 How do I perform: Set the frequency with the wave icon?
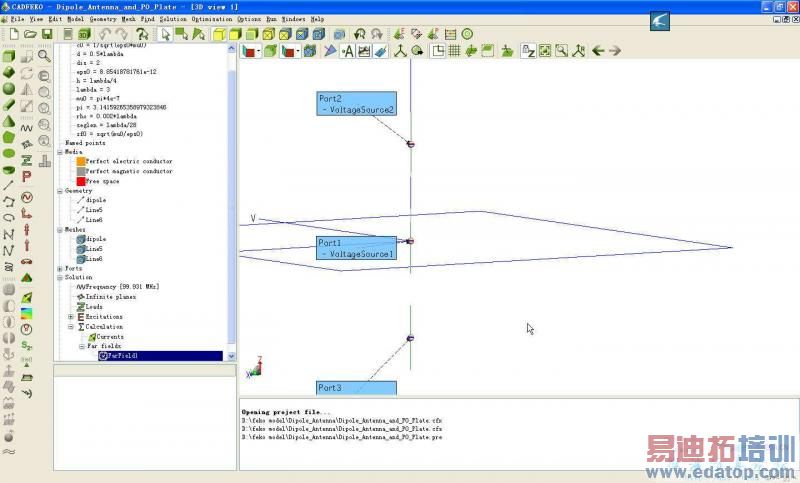pyautogui.click(x=27, y=128)
